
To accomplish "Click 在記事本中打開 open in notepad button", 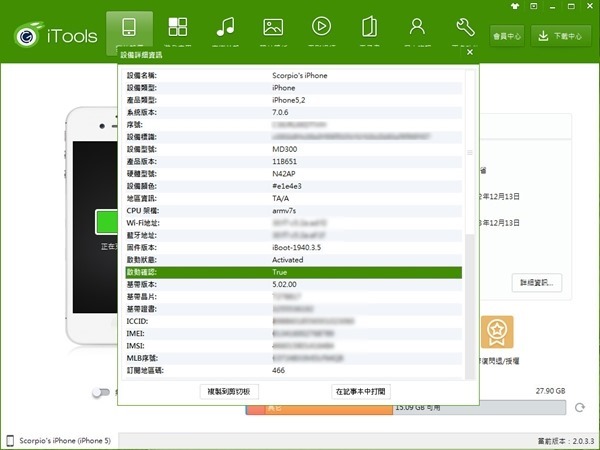I will pyautogui.click(x=360, y=391).
